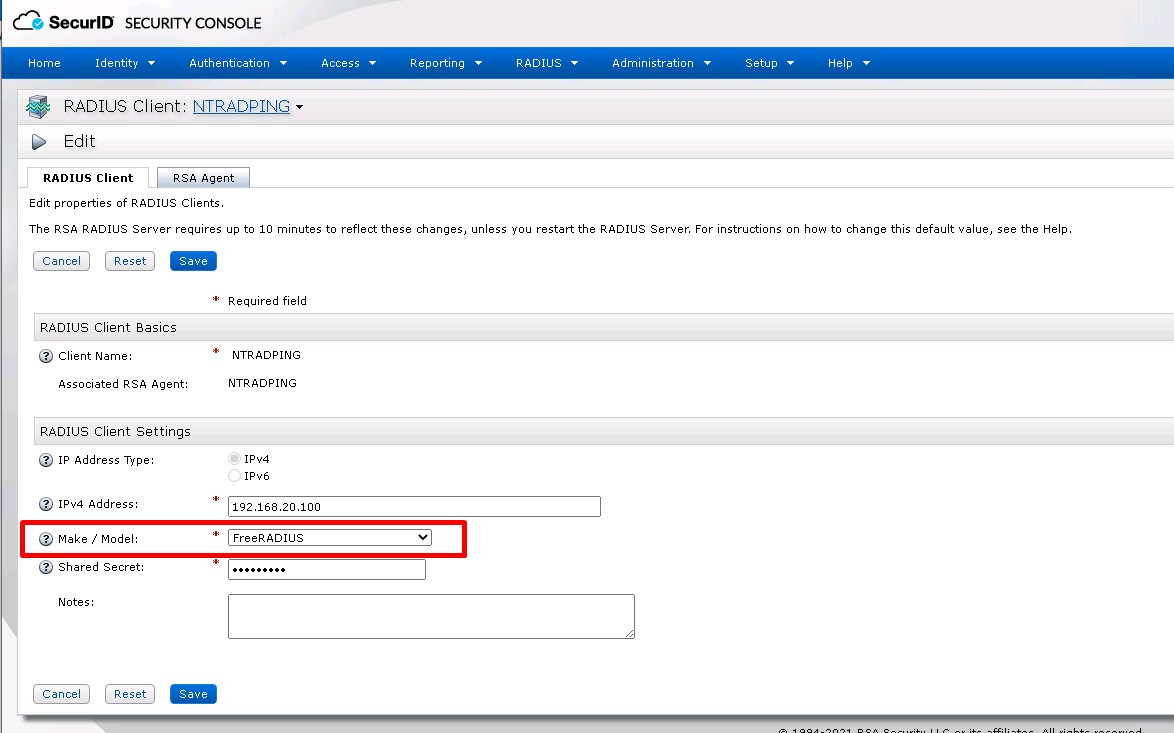This screenshot has width=1174, height=733.
Task: Select the IPv4 radio button
Action: (x=235, y=459)
